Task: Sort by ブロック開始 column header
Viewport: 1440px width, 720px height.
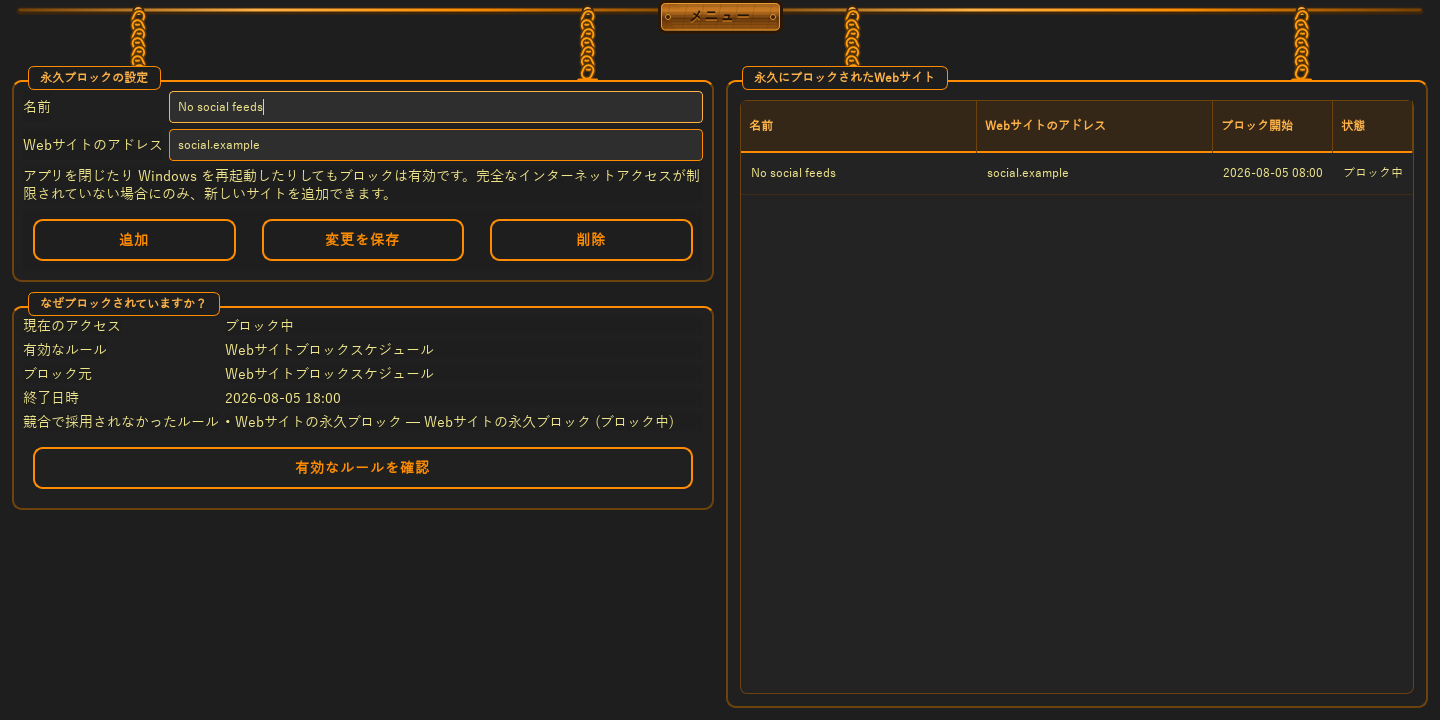Action: pyautogui.click(x=1272, y=126)
